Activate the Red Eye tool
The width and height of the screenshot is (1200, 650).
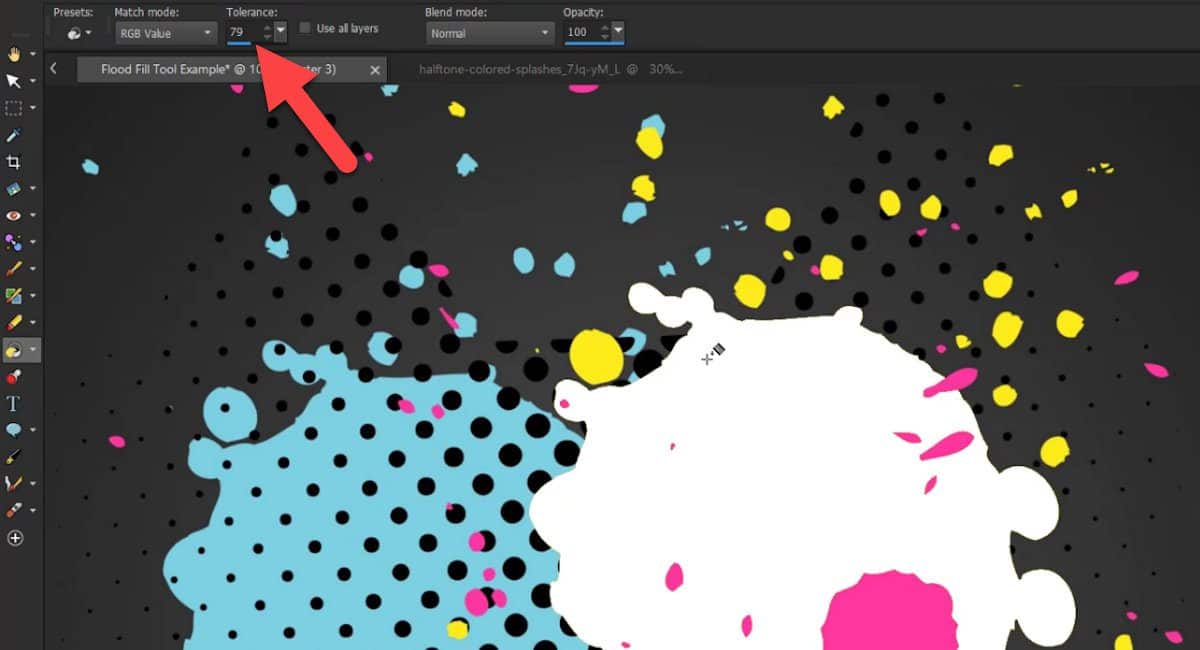pos(14,215)
